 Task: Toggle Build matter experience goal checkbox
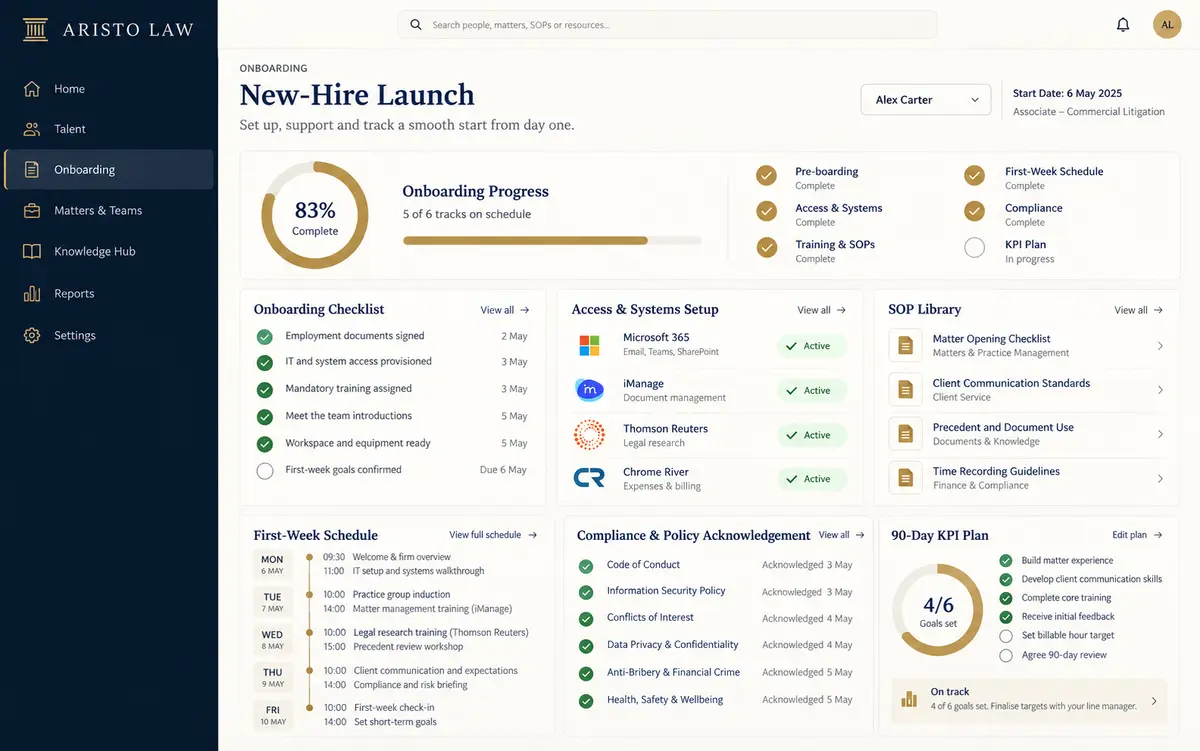1006,561
